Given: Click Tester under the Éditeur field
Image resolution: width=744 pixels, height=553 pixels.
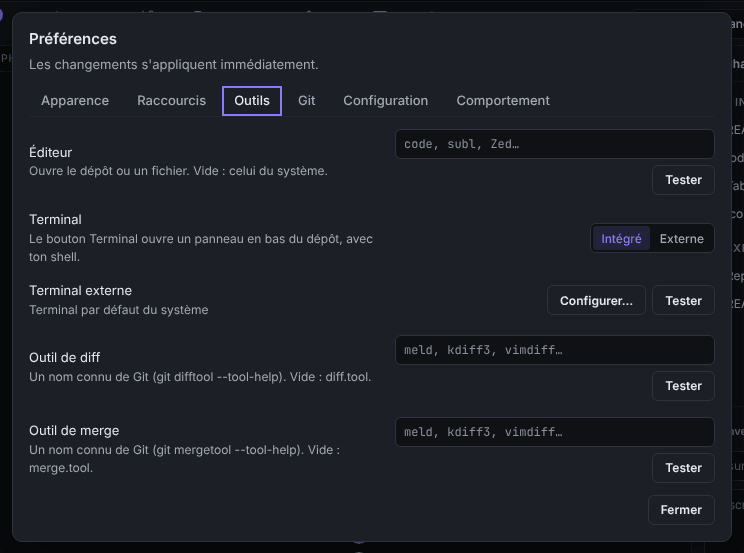Looking at the screenshot, I should coord(683,180).
